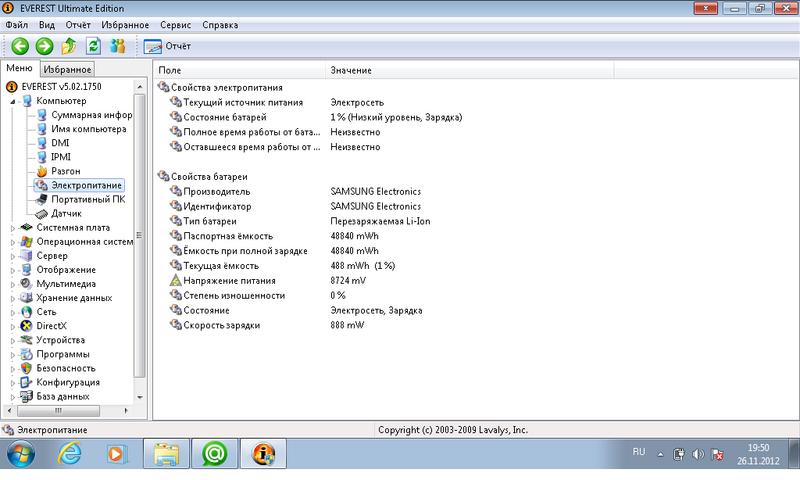
Task: Click the Напряжение питания warning icon
Action: [x=176, y=281]
